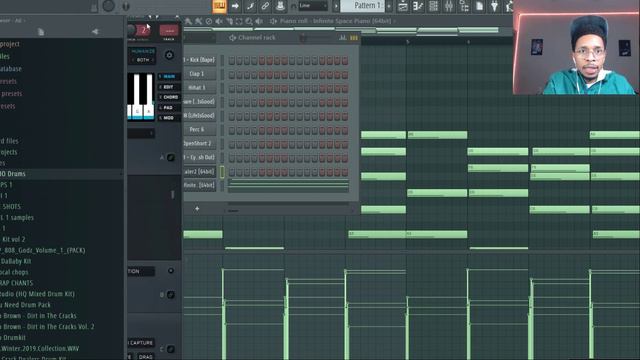The width and height of the screenshot is (640, 360).
Task: Click the bar 5 marker on piano roll ruler
Action: 408,42
